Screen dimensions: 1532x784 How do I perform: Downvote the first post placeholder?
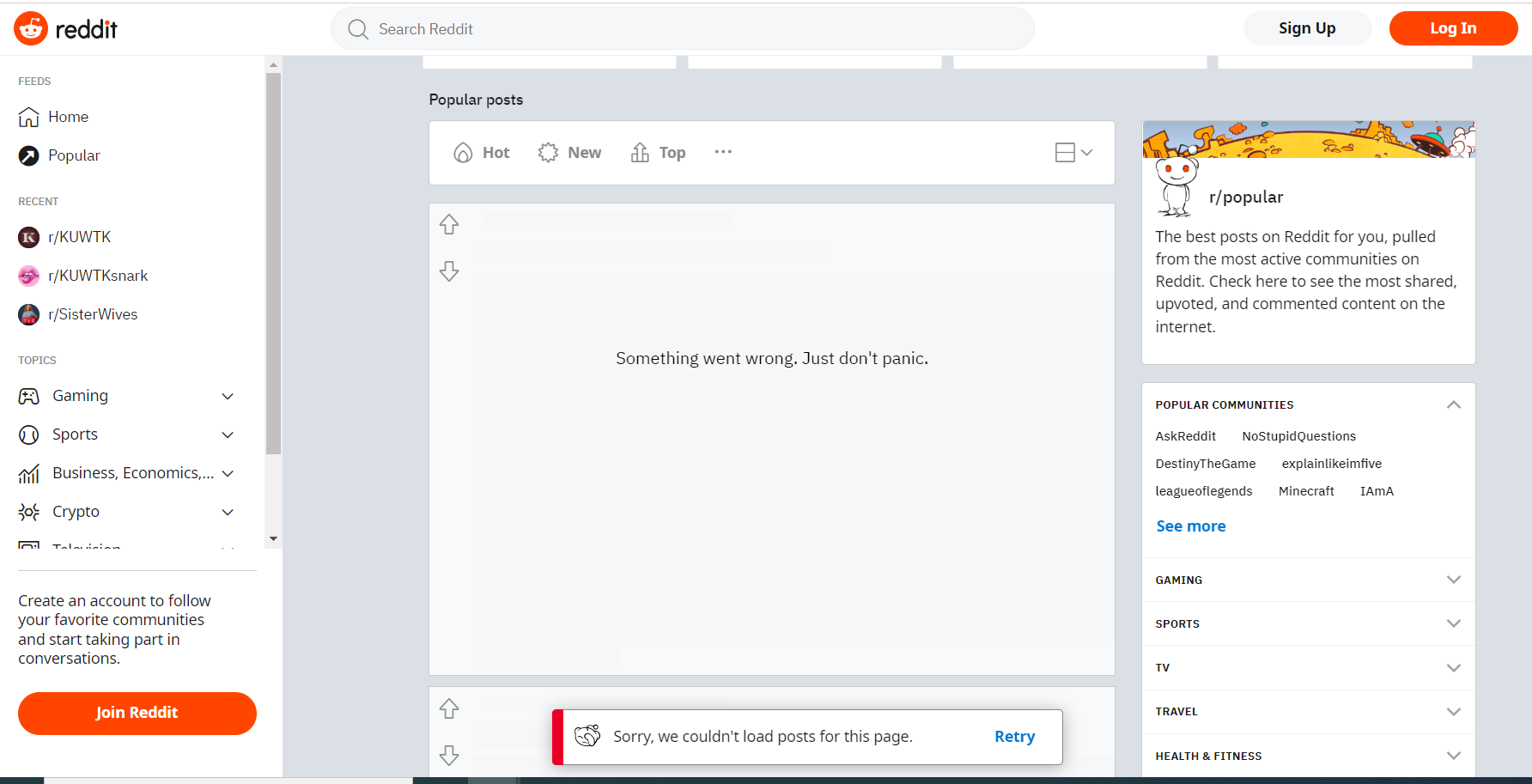tap(449, 271)
